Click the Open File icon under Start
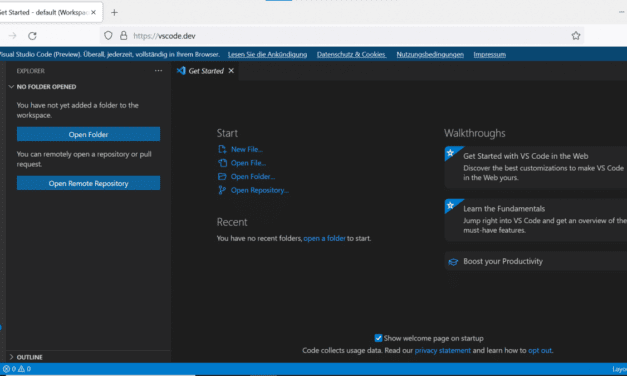 point(222,163)
